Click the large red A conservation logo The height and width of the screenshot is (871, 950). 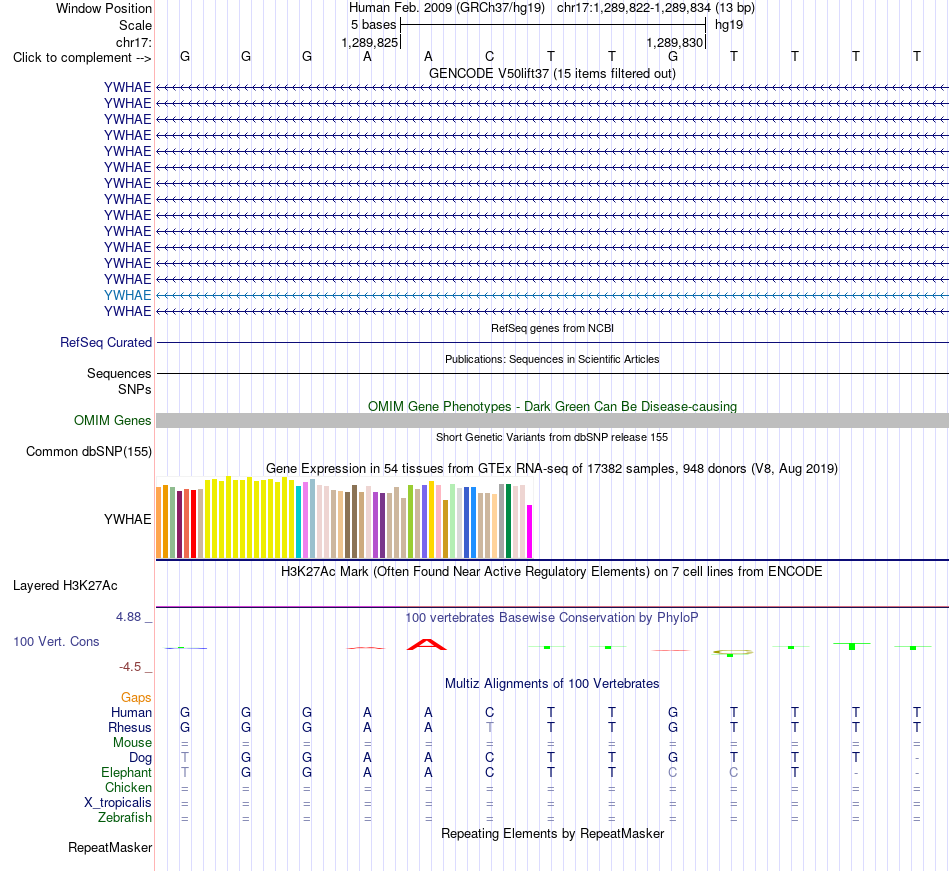pyautogui.click(x=427, y=644)
